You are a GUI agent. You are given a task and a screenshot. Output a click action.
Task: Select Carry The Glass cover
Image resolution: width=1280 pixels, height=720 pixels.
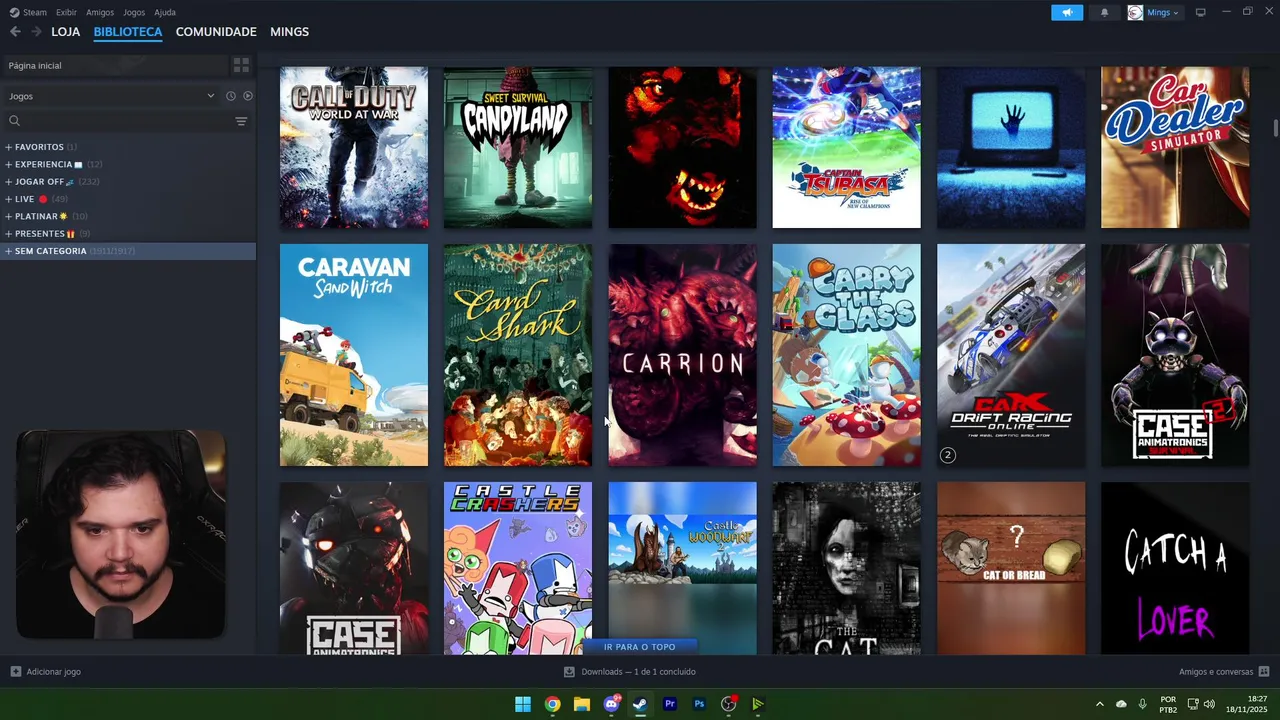pos(846,355)
